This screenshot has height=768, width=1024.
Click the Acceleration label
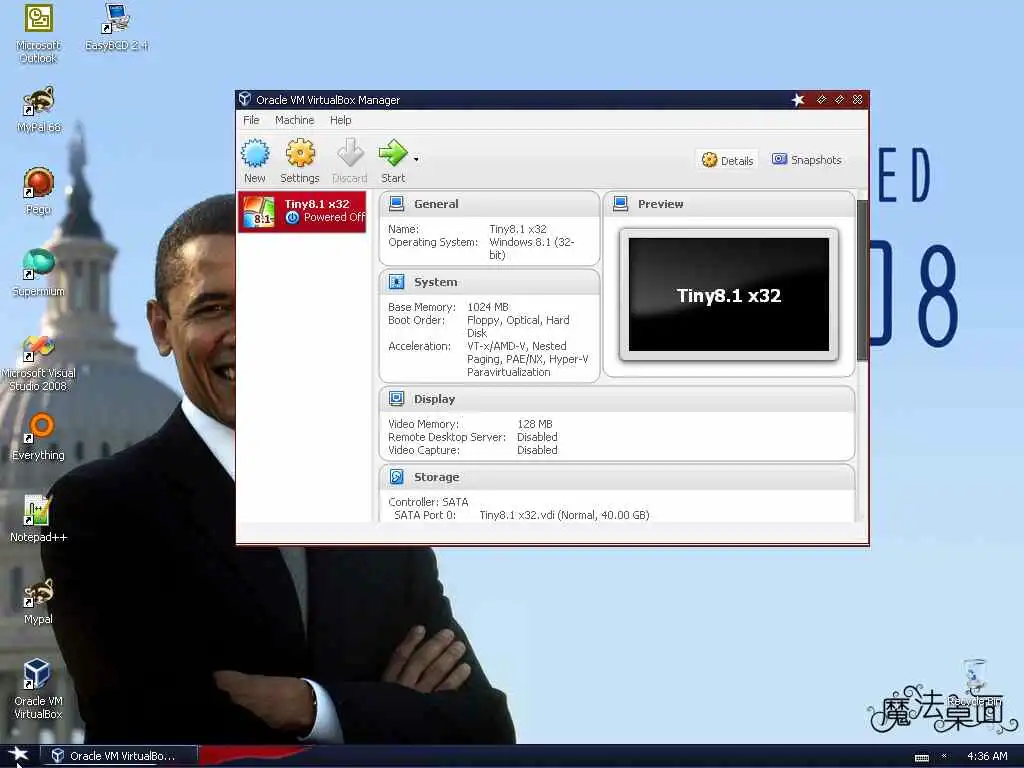419,346
